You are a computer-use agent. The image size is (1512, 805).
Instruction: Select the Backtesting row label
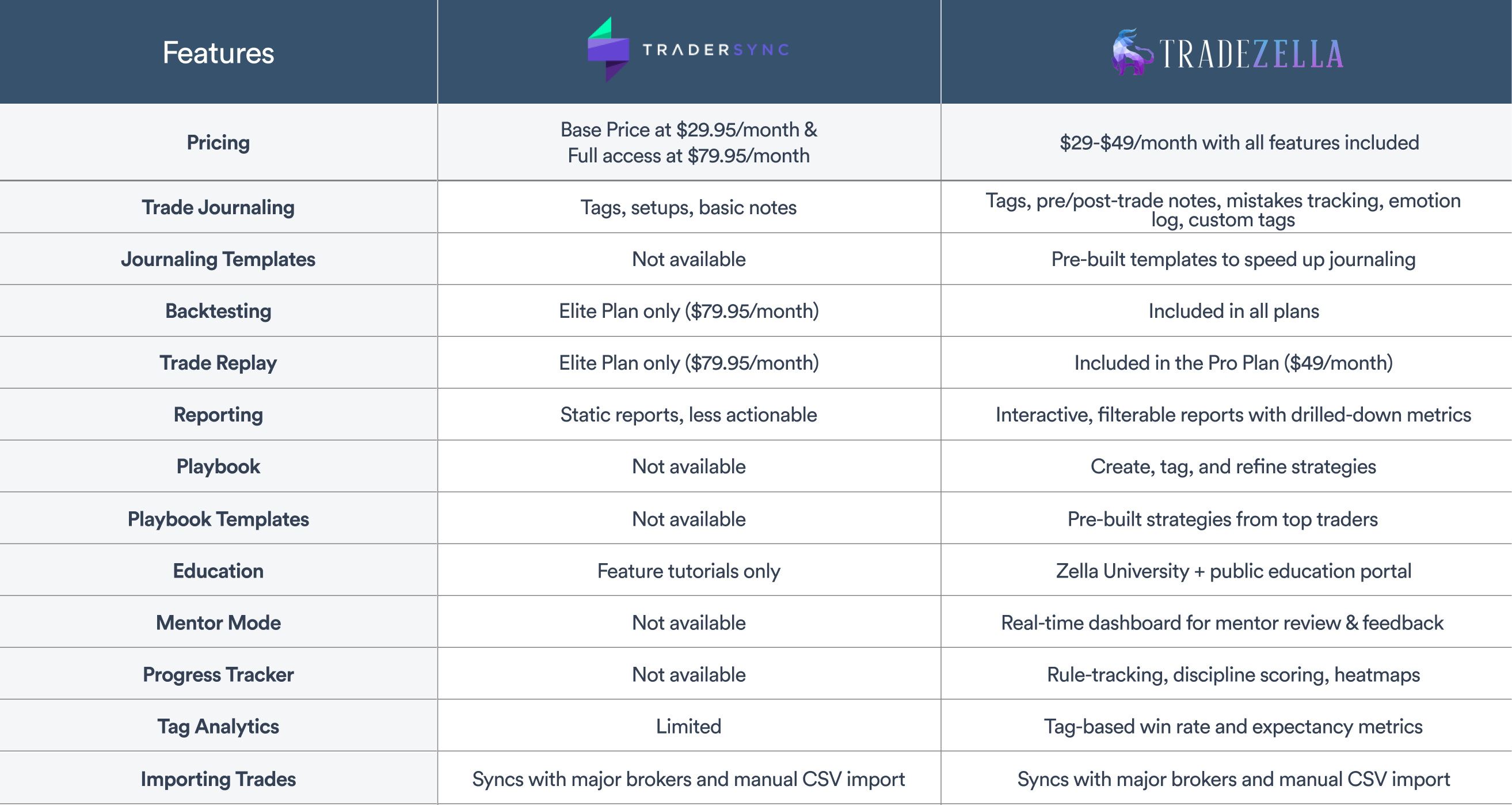(218, 310)
